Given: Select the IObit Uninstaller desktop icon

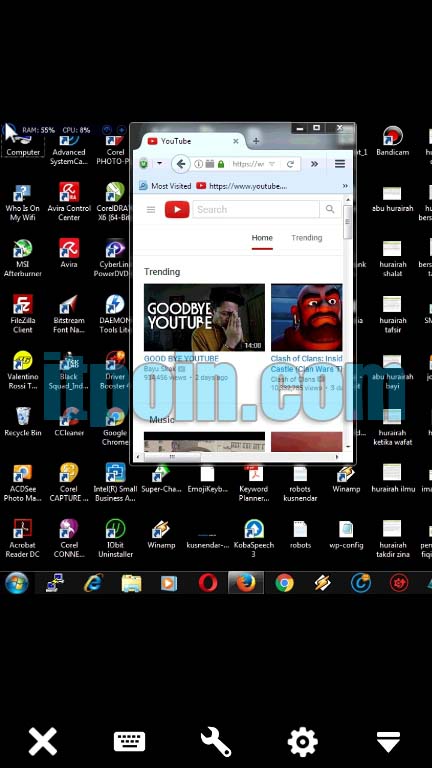Looking at the screenshot, I should coord(115,538).
